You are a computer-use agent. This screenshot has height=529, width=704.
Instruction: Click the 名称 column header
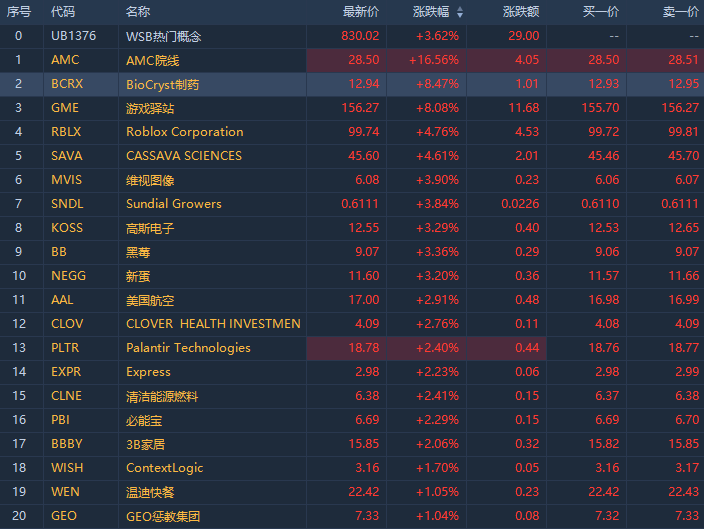tap(138, 12)
